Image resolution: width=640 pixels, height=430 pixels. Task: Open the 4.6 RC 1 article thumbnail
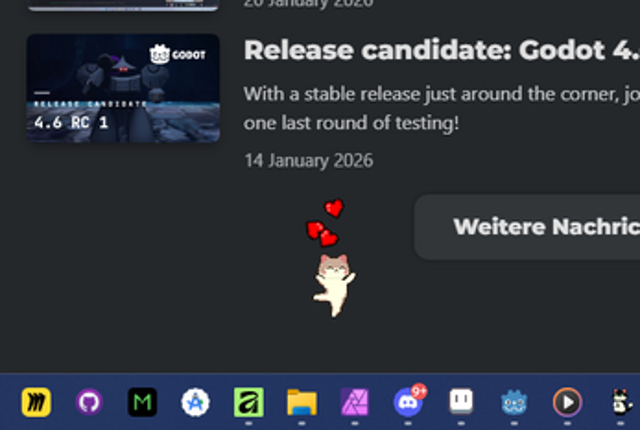[x=123, y=88]
